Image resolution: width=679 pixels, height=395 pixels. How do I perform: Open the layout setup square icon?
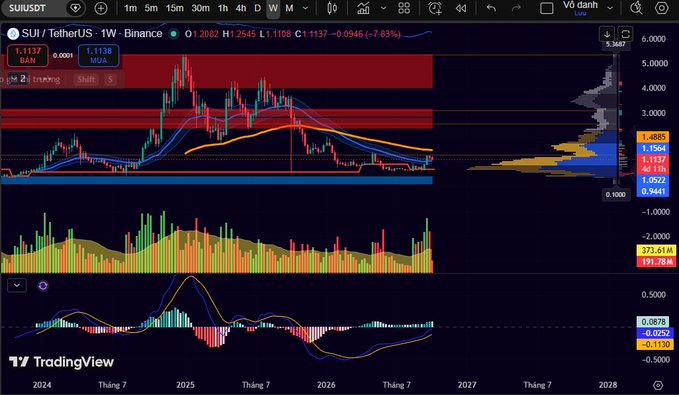tap(546, 8)
